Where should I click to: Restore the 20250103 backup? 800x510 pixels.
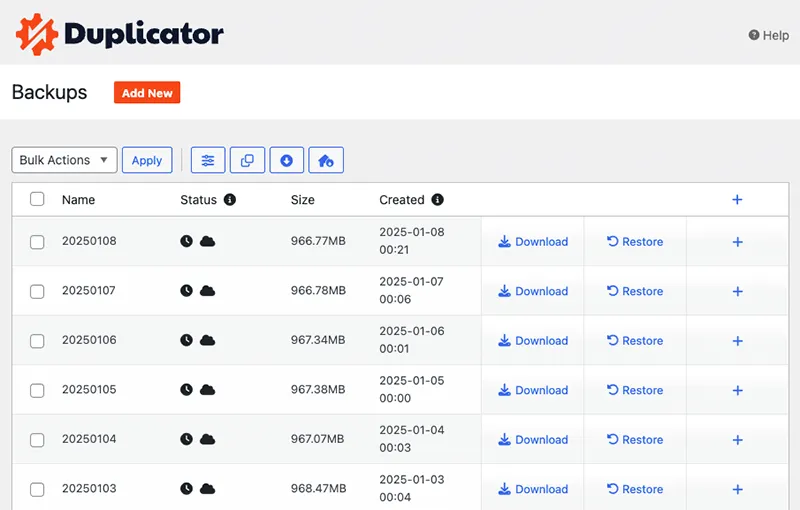pyautogui.click(x=635, y=489)
